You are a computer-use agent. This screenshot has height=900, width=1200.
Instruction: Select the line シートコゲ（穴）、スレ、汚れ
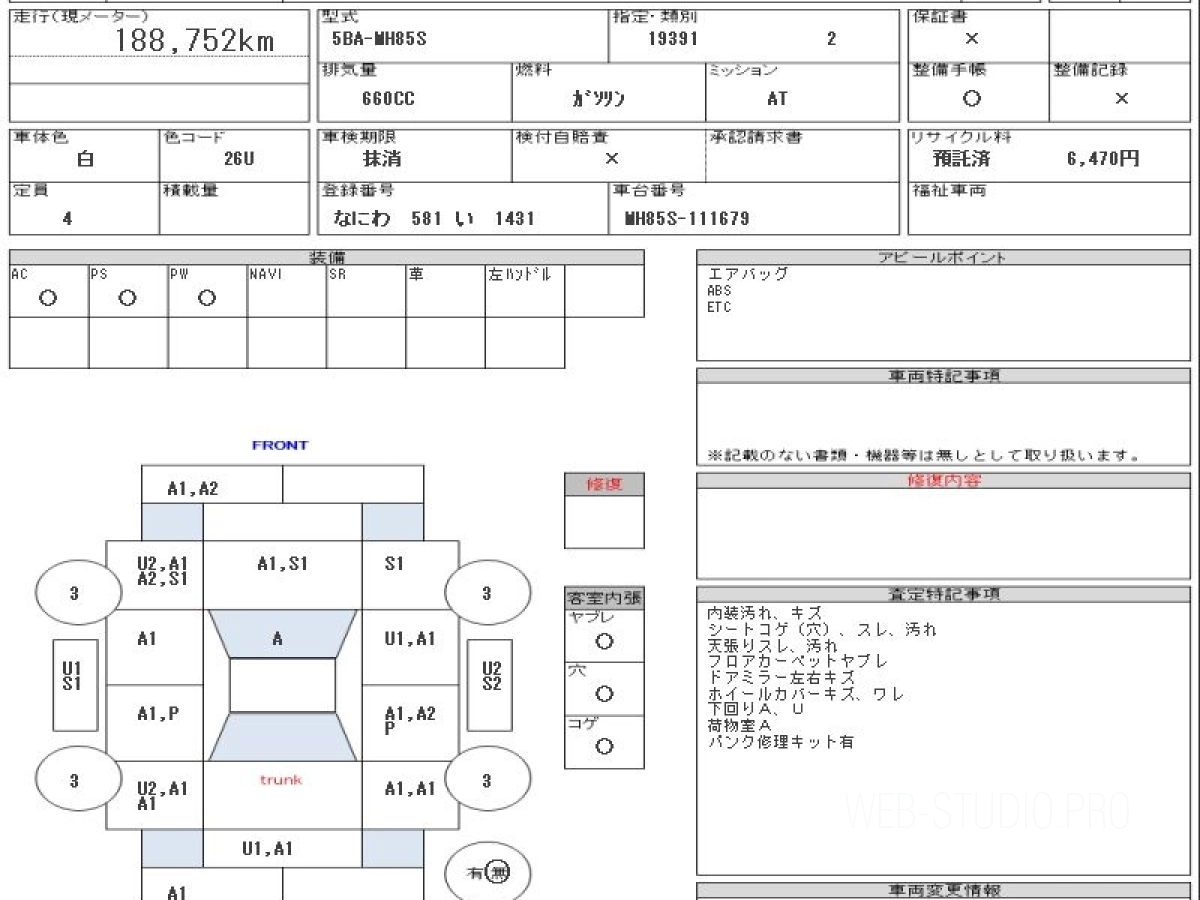coord(822,629)
